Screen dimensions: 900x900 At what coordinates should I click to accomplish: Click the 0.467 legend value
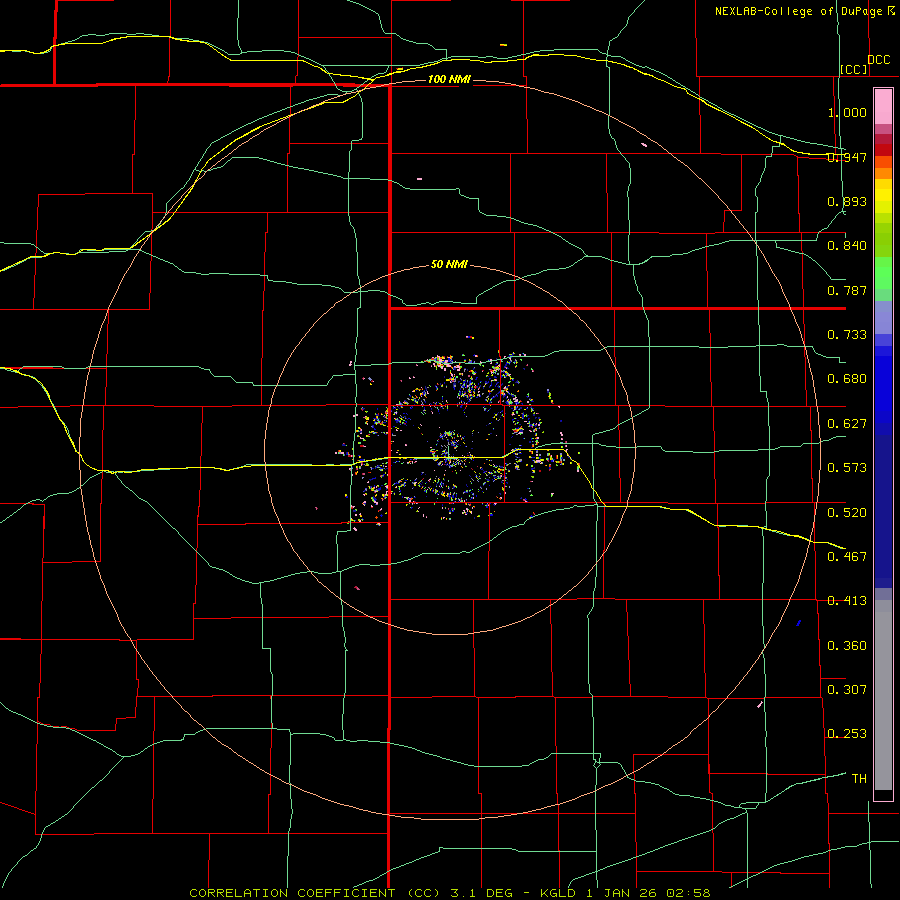tap(847, 557)
